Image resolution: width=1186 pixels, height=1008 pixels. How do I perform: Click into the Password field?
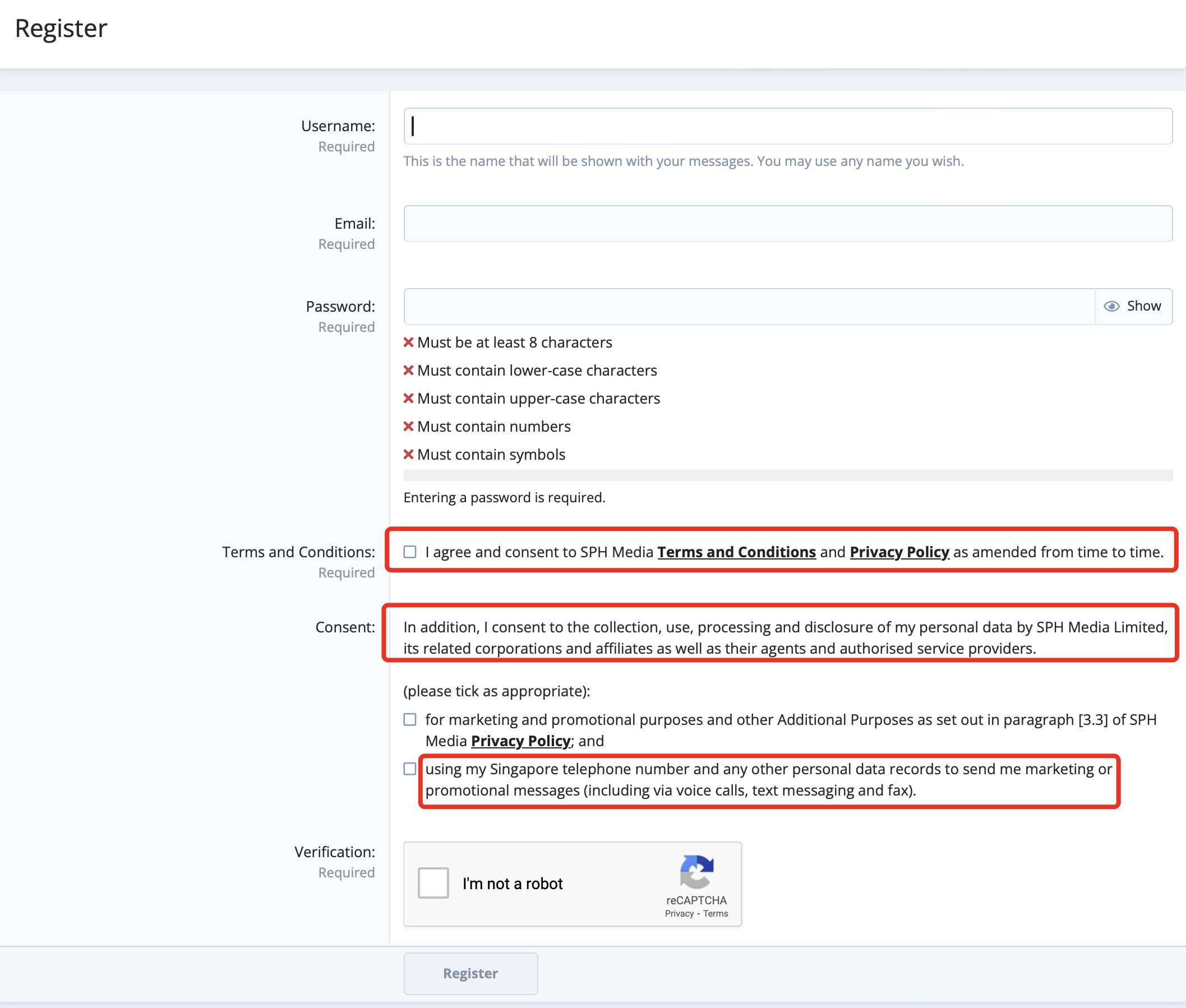749,306
